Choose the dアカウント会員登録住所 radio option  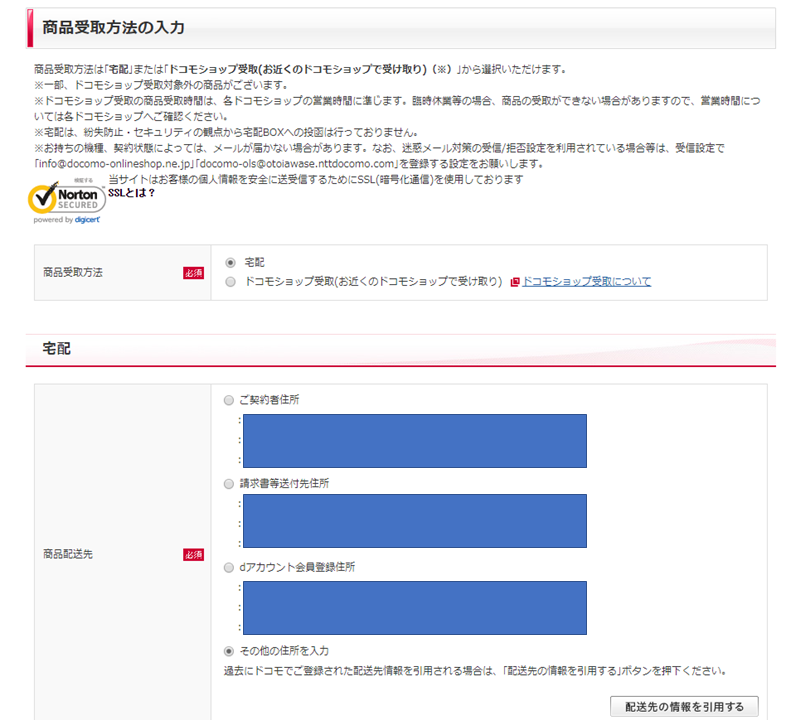[x=229, y=568]
